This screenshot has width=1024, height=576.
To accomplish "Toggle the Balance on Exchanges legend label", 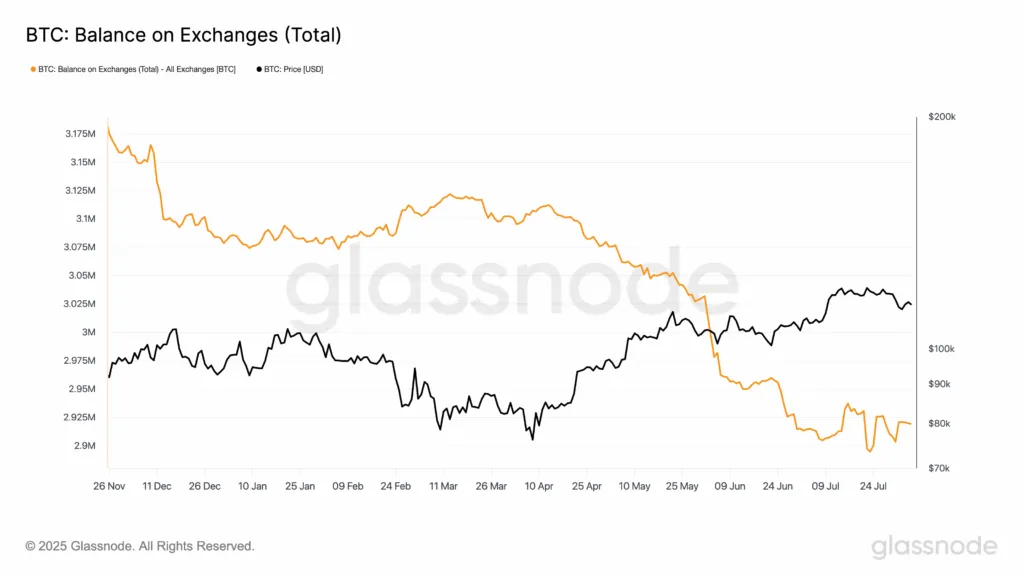I will coord(136,69).
